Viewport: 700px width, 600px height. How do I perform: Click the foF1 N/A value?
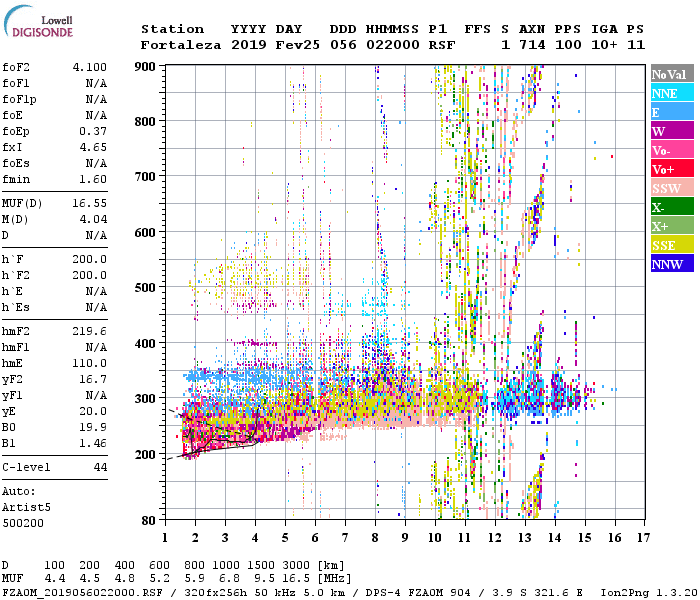click(96, 83)
